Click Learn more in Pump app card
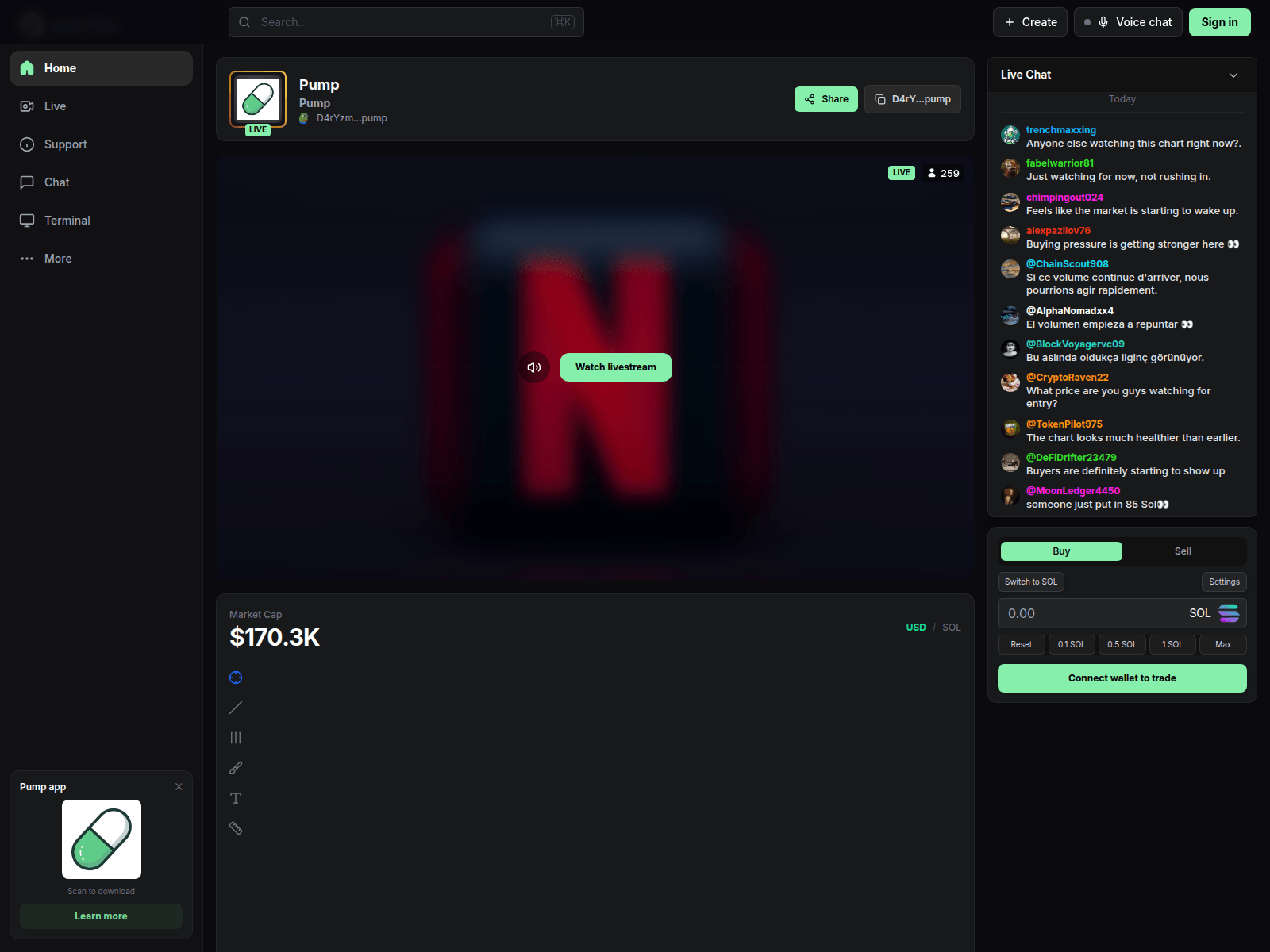The height and width of the screenshot is (952, 1270). coord(101,916)
